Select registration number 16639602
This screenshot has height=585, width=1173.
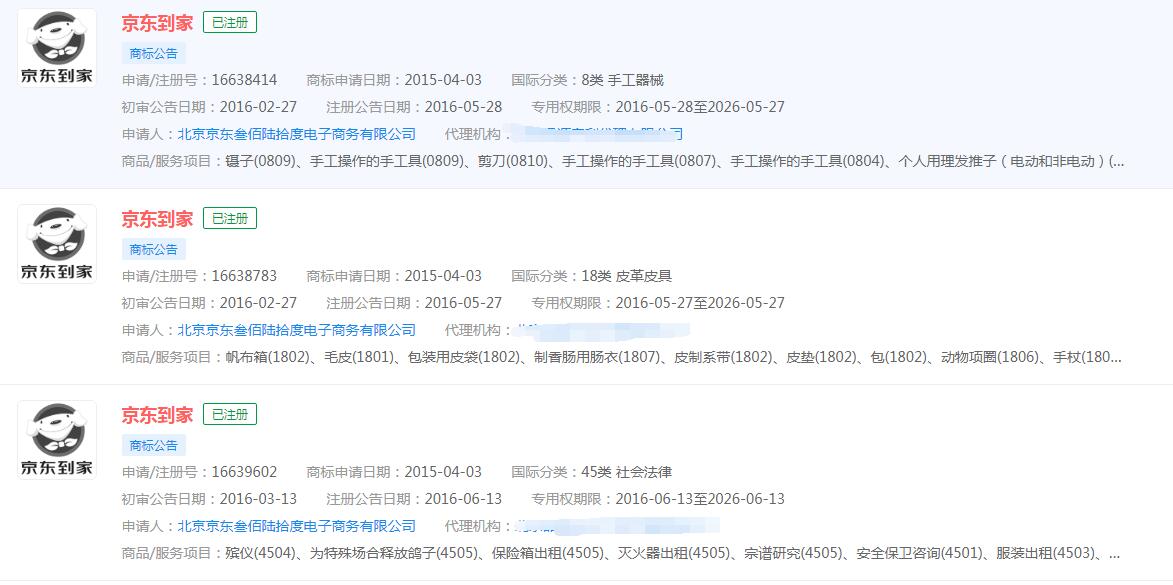pyautogui.click(x=244, y=472)
